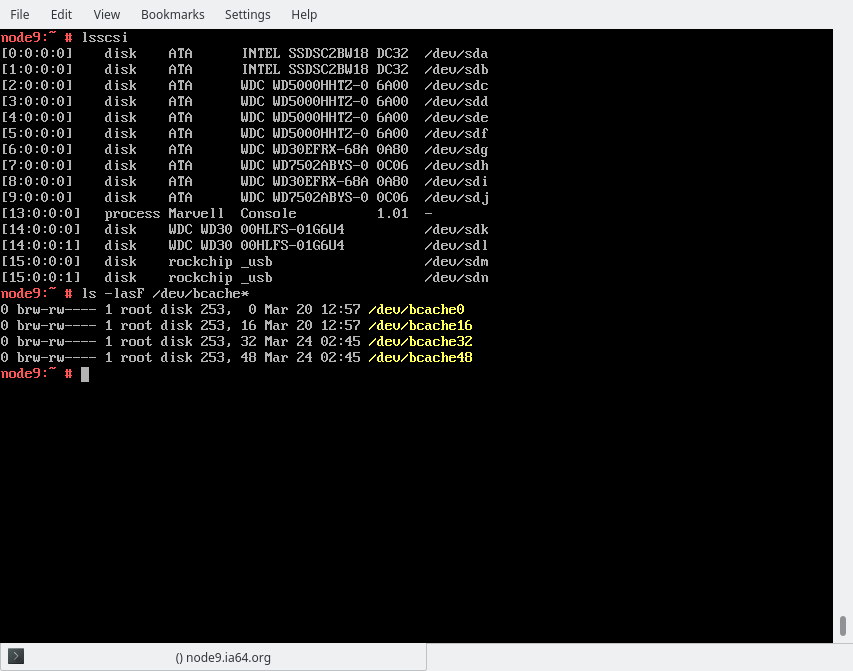Open the Settings menu
This screenshot has width=853, height=671.
pyautogui.click(x=248, y=15)
